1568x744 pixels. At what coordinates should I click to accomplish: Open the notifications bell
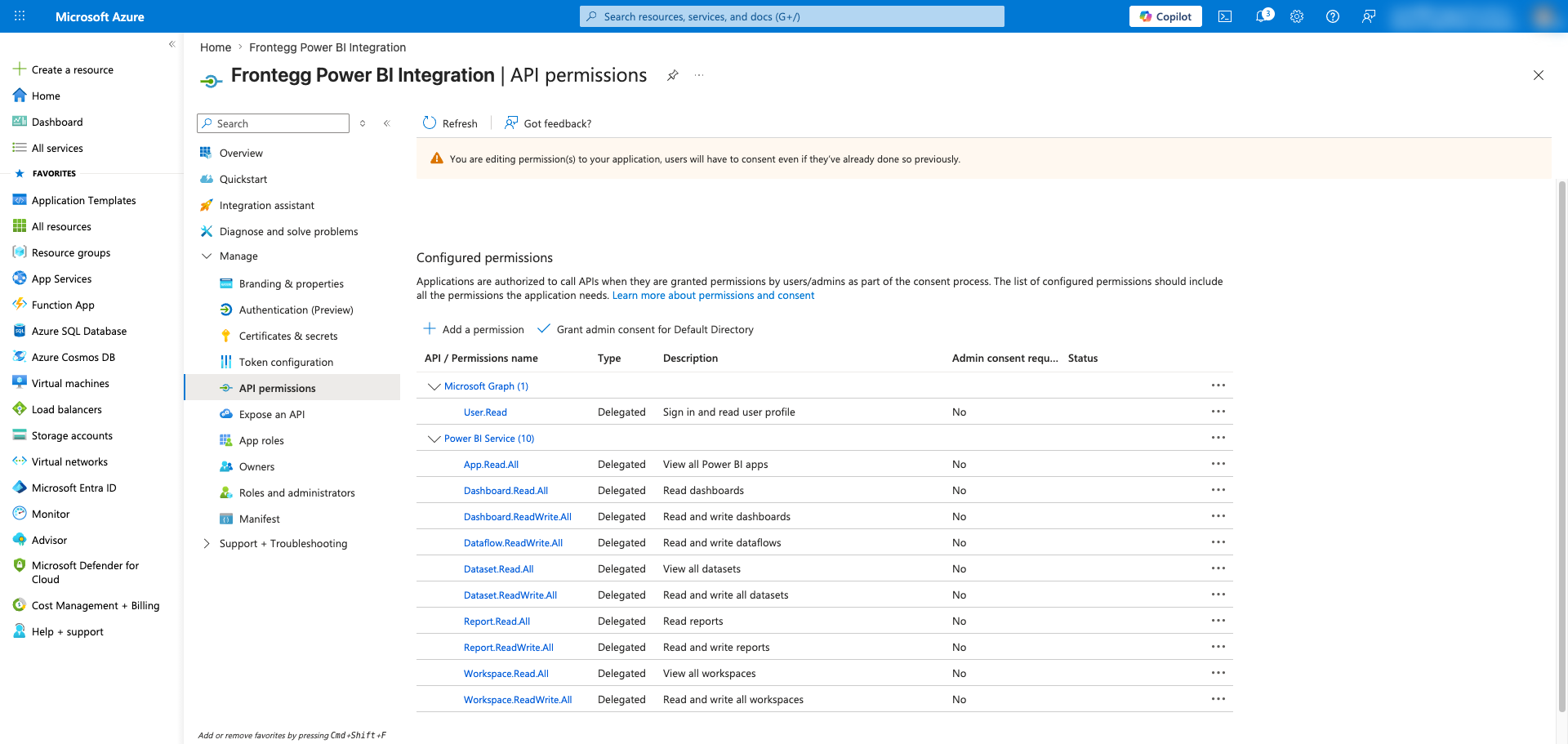(x=1263, y=16)
